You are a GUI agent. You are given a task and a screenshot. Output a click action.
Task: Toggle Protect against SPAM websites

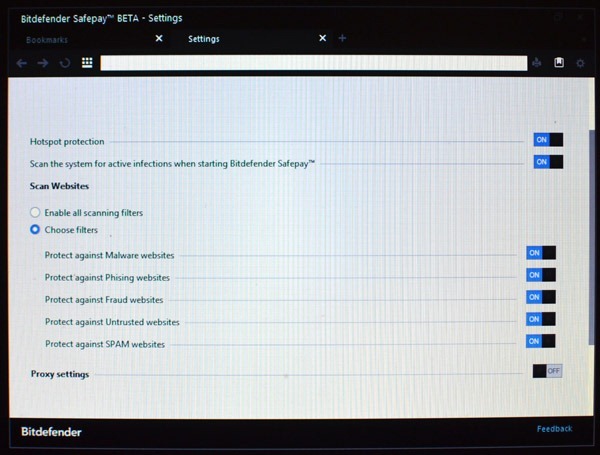[541, 341]
